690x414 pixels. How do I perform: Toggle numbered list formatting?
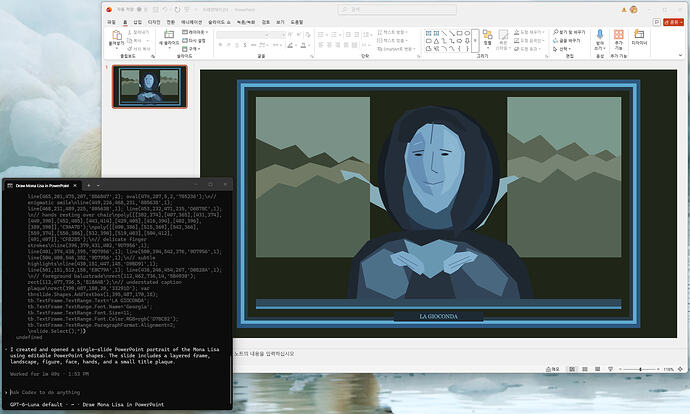tap(334, 34)
